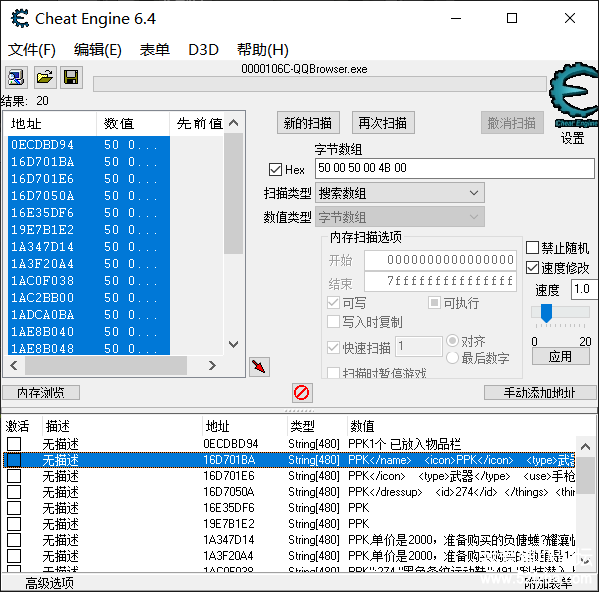This screenshot has height=592, width=599.
Task: Click results list scroll left arrow
Action: coord(14,366)
